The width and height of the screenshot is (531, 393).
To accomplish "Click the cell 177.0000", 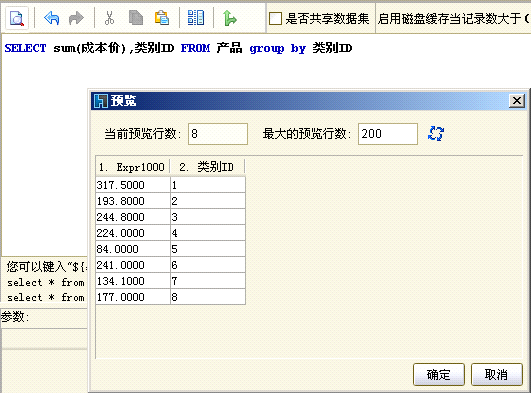I will (133, 297).
